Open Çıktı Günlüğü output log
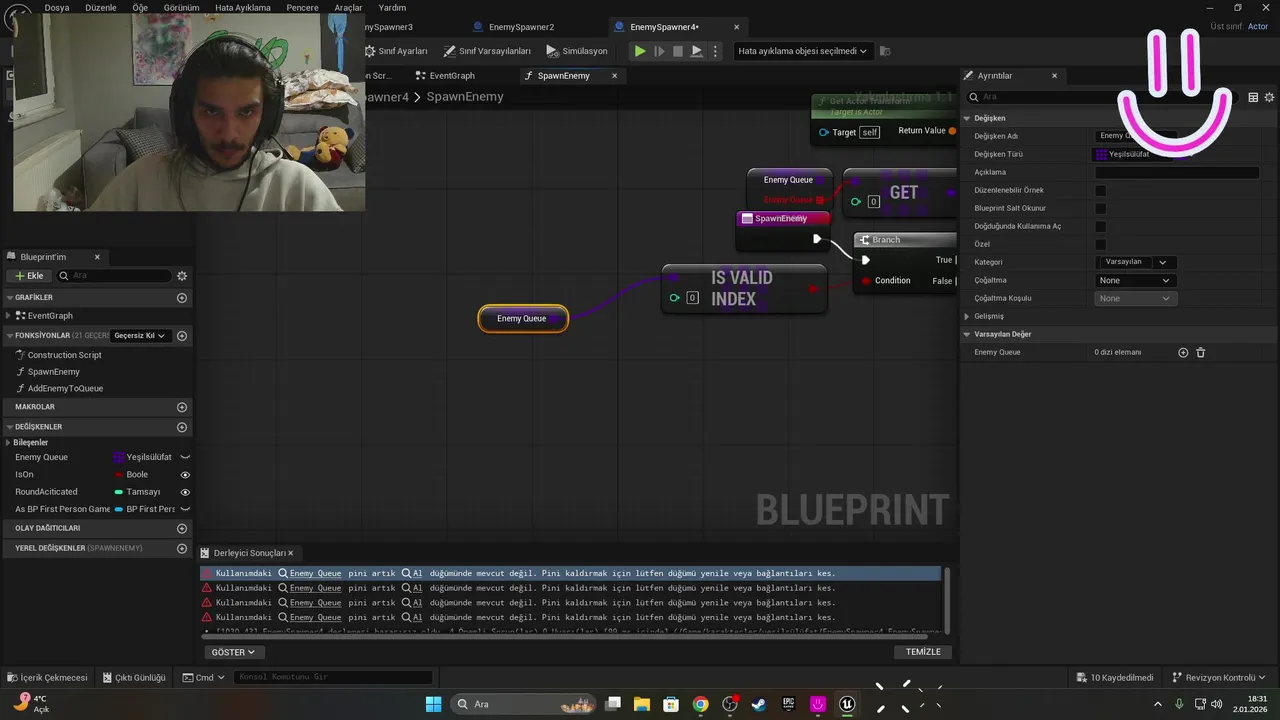1280x720 pixels. coord(133,678)
